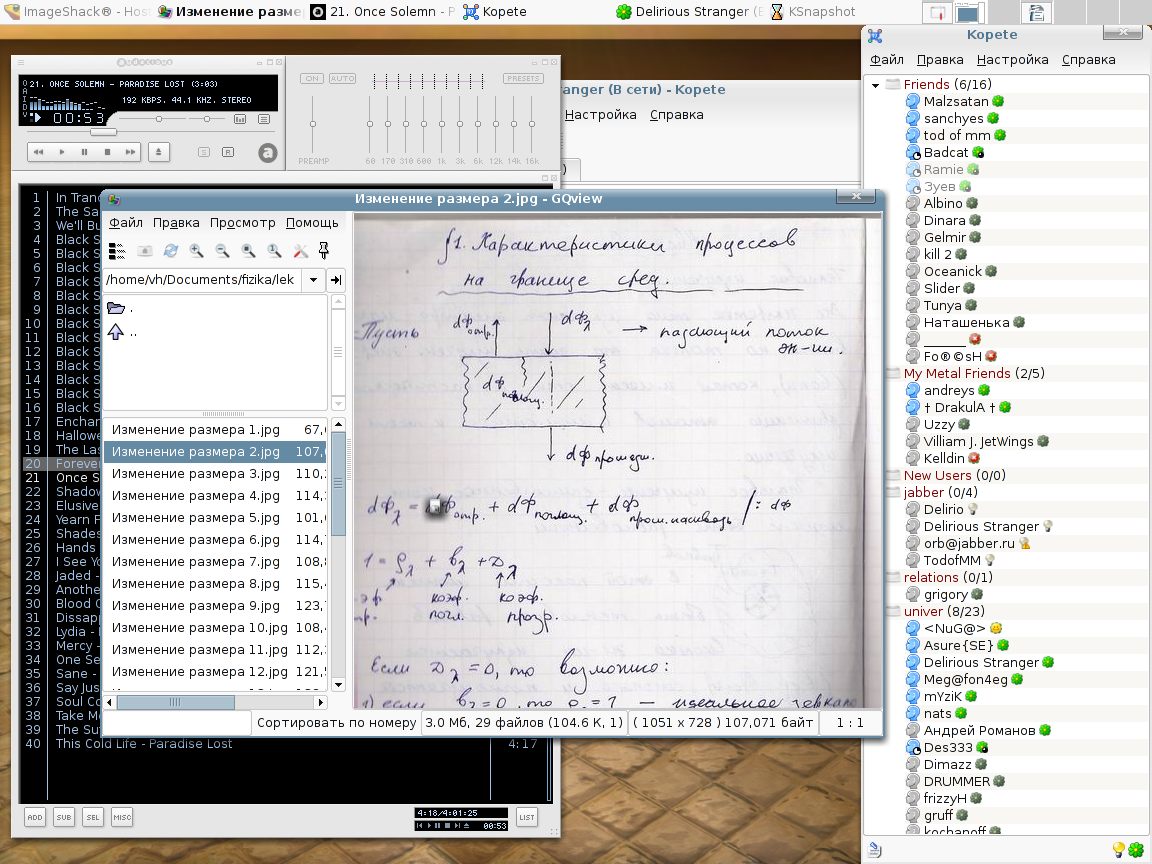Open the Audacious main menu icon
This screenshot has width=1152, height=864.
21,63
